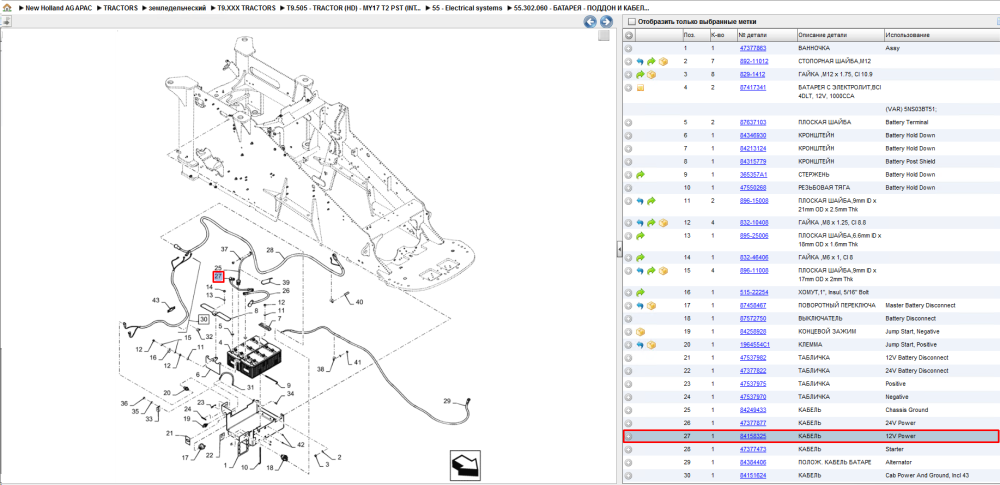Click blue replaced-by arrow in row 2
Screen dimensions: 1000x485
pyautogui.click(x=641, y=61)
